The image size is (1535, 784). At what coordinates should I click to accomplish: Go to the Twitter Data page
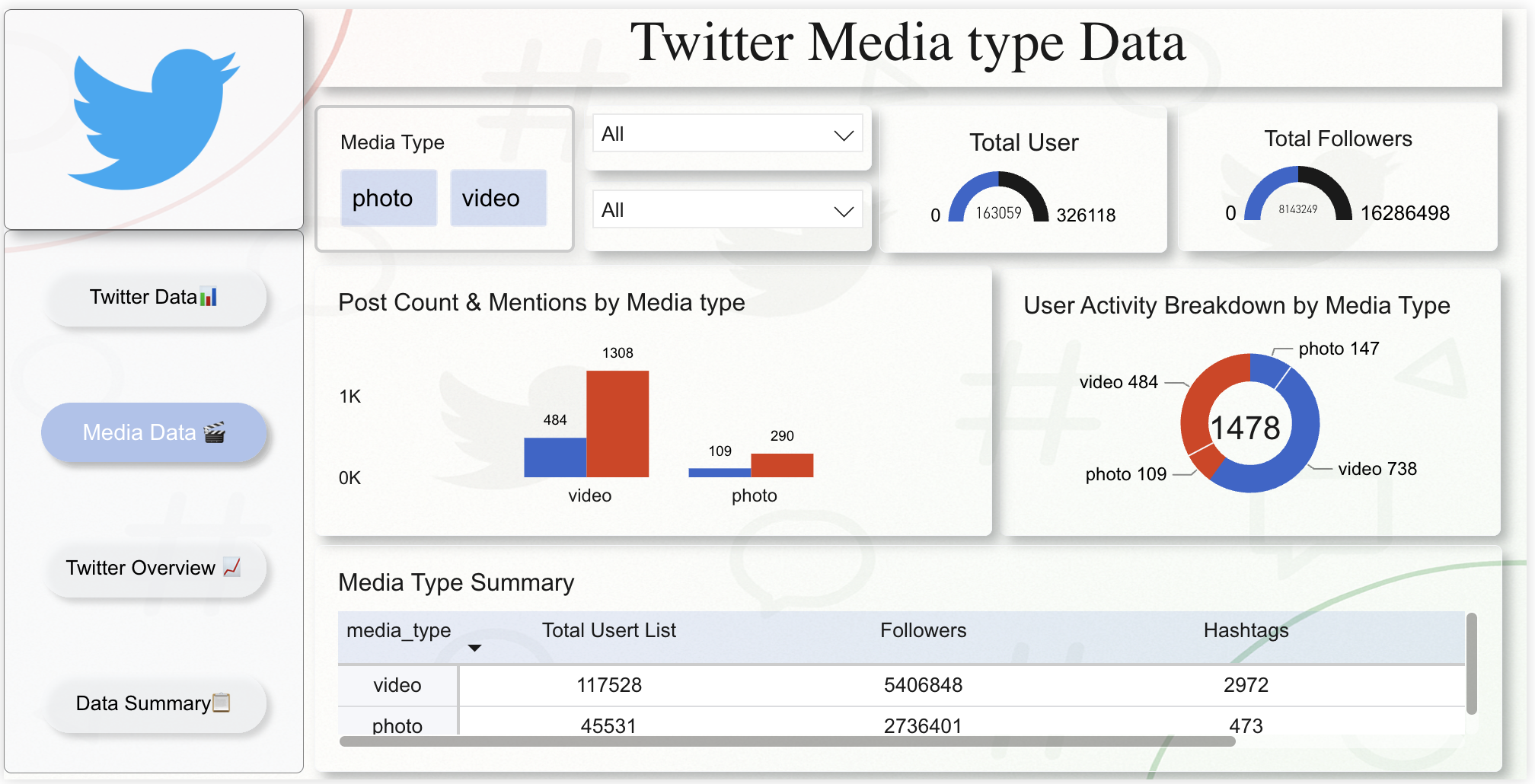pos(154,297)
